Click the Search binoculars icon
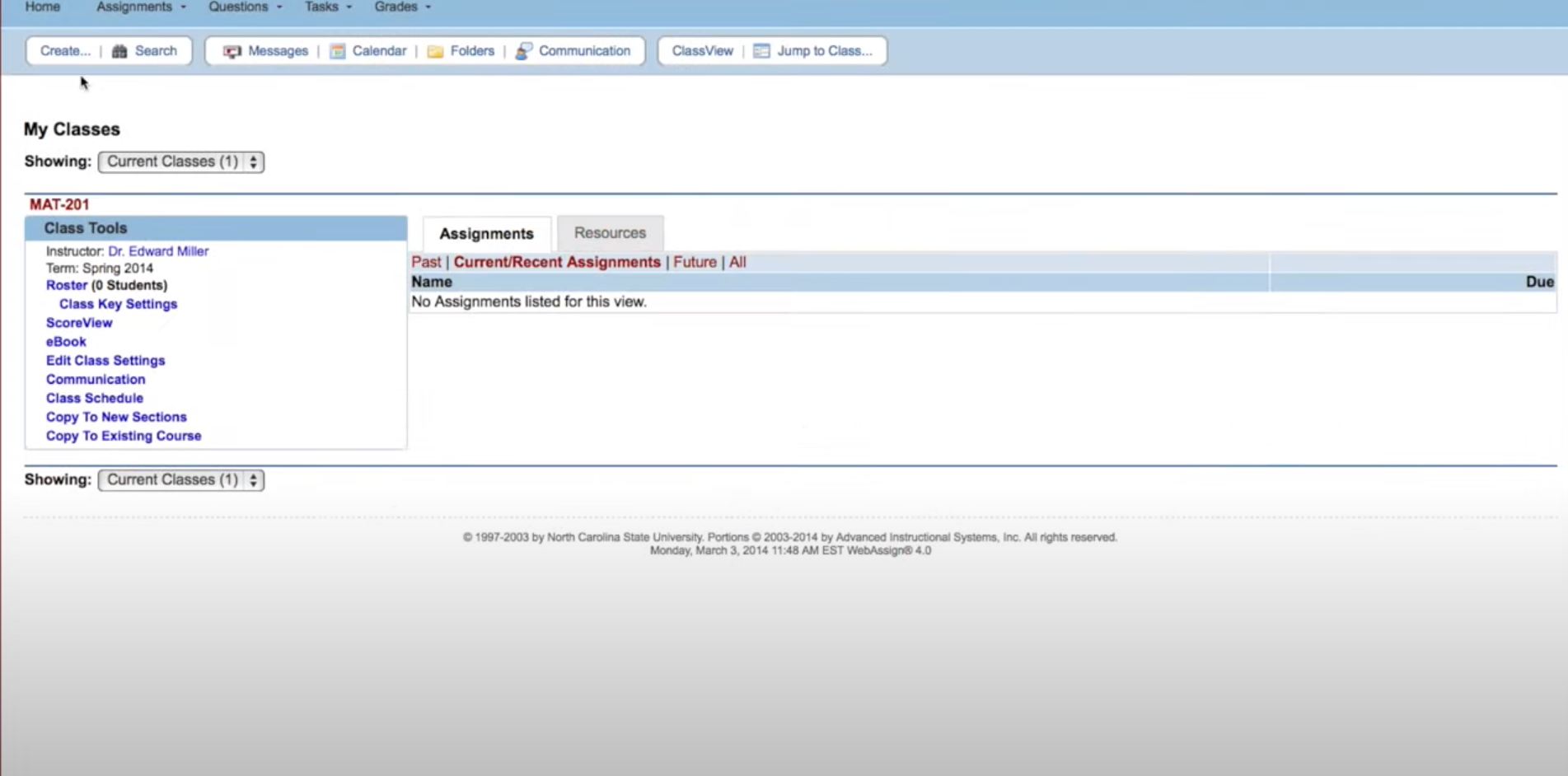 (119, 50)
